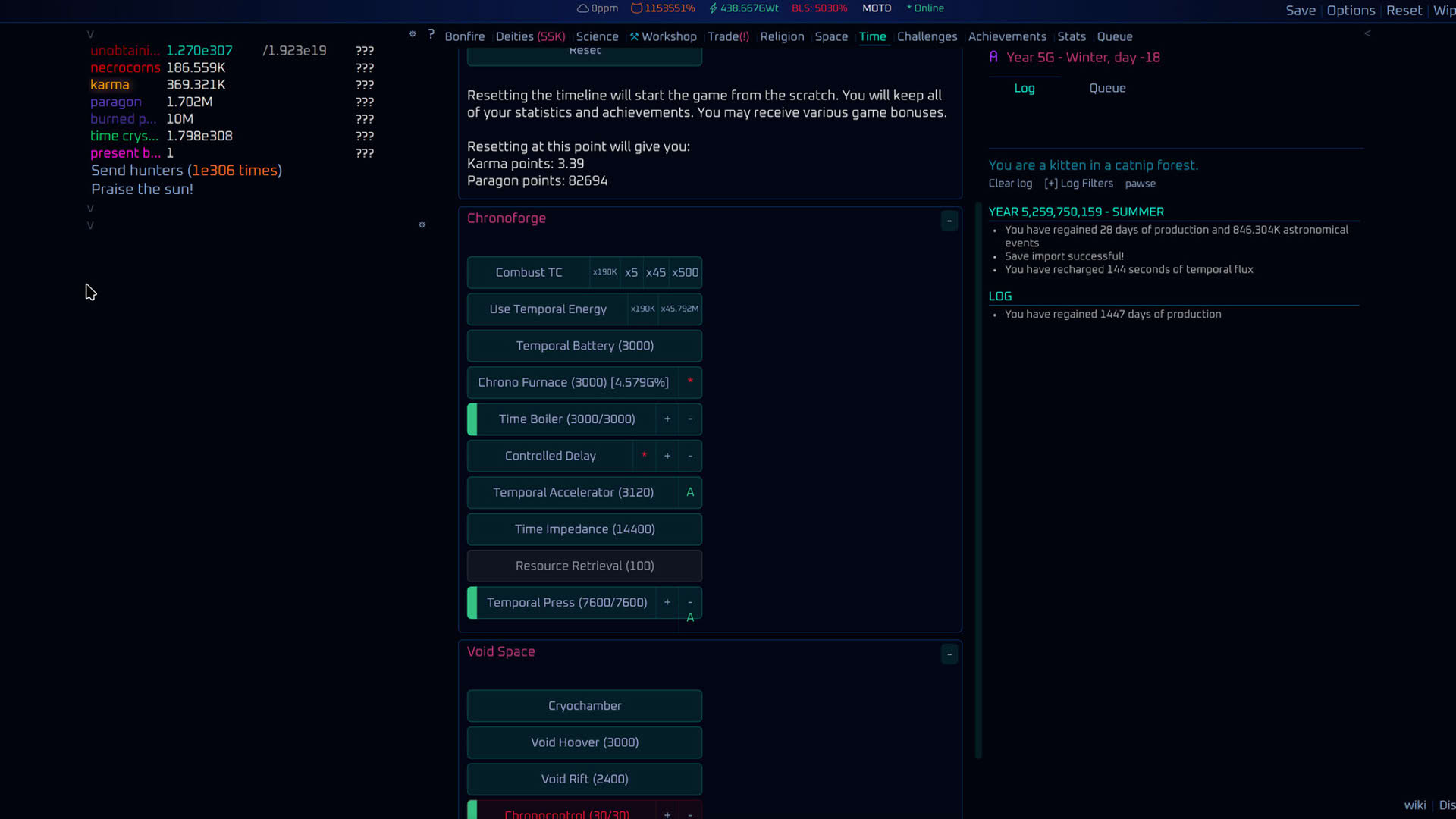
Task: Expand Log Filters options
Action: tap(1078, 184)
